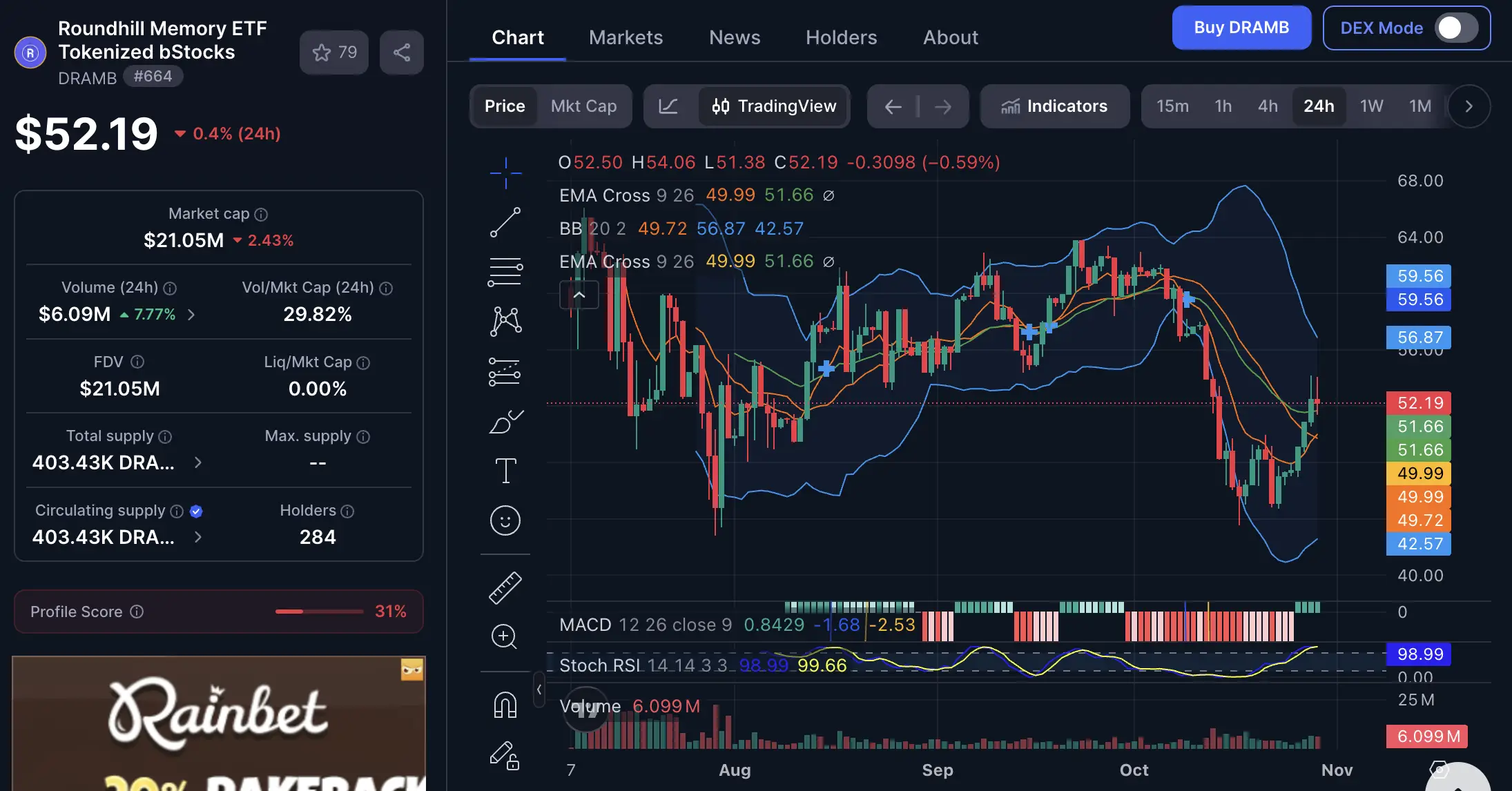Screen dimensions: 1512x791
Task: Open the emoji icons tool
Action: point(505,520)
